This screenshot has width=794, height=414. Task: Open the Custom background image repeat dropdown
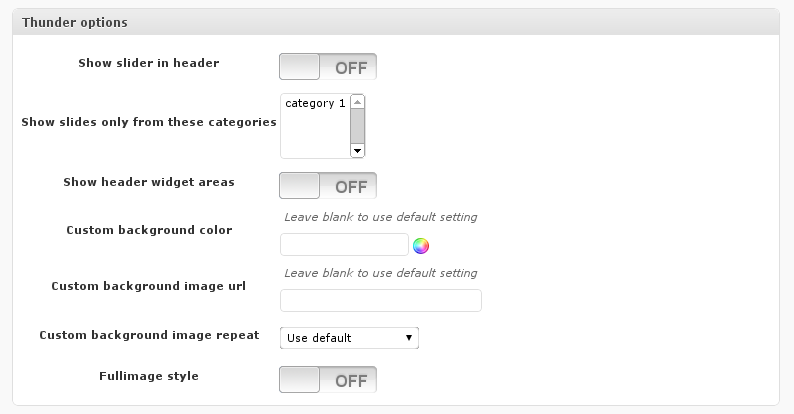(349, 338)
